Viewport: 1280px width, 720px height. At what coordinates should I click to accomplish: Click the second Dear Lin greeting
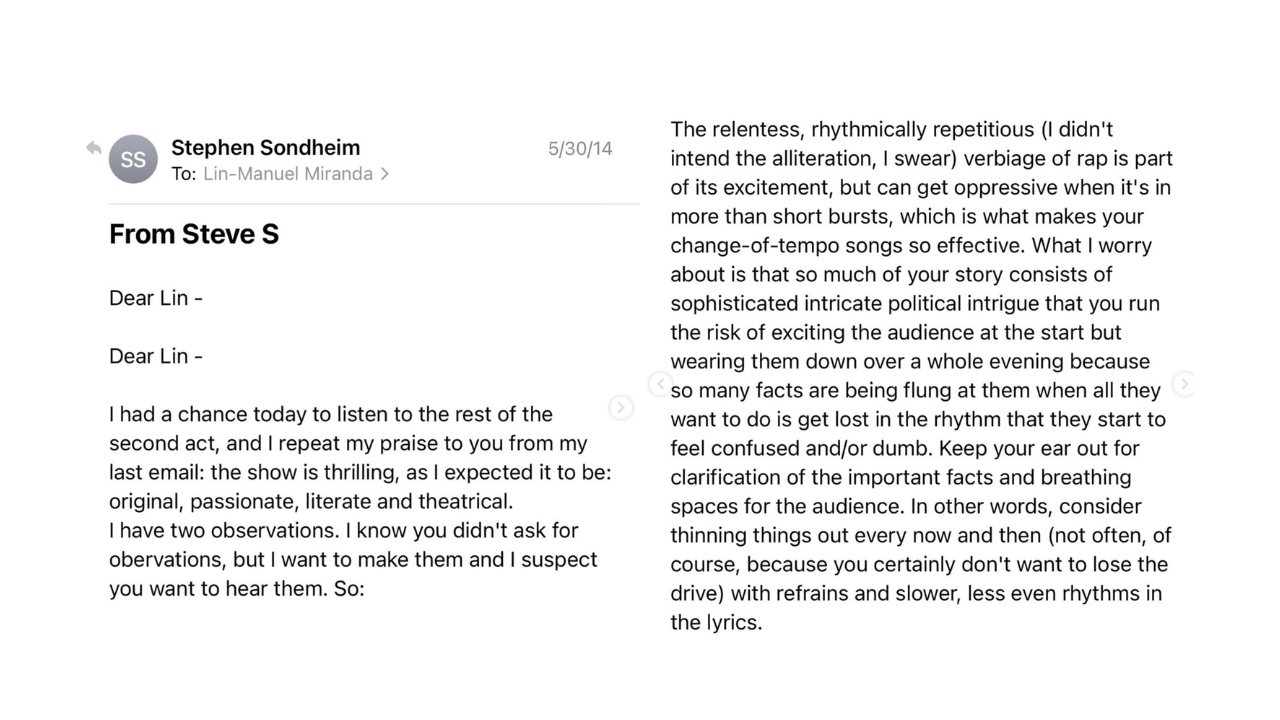pos(156,356)
